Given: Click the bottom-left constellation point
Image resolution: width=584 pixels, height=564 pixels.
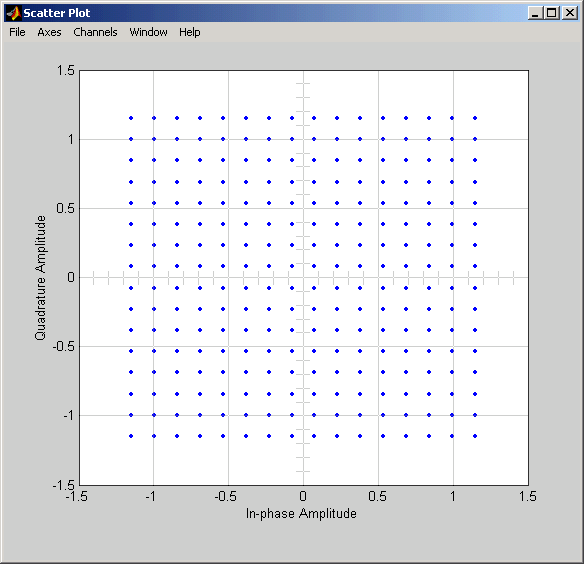Looking at the screenshot, I should tap(131, 436).
